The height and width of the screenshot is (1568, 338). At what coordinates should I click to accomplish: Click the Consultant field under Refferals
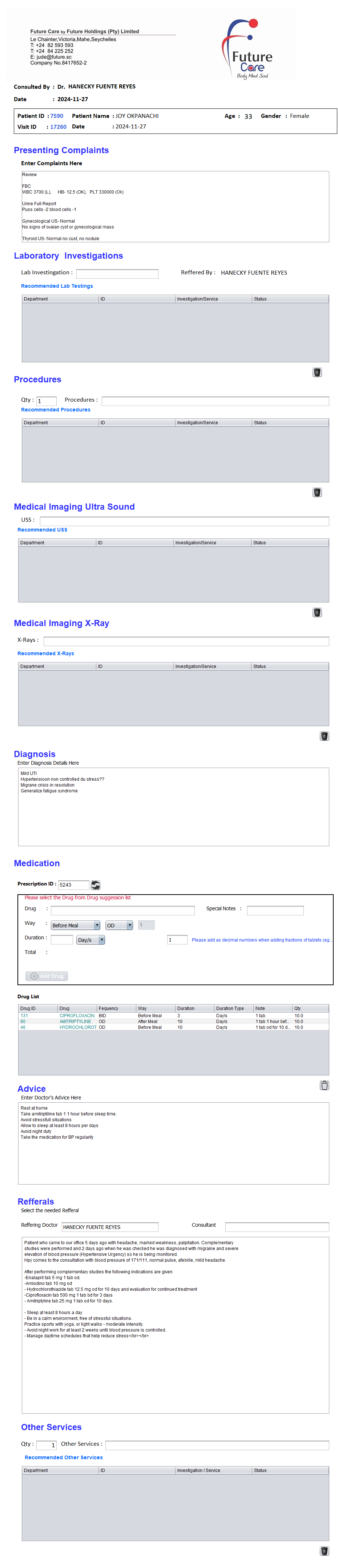tap(277, 1226)
